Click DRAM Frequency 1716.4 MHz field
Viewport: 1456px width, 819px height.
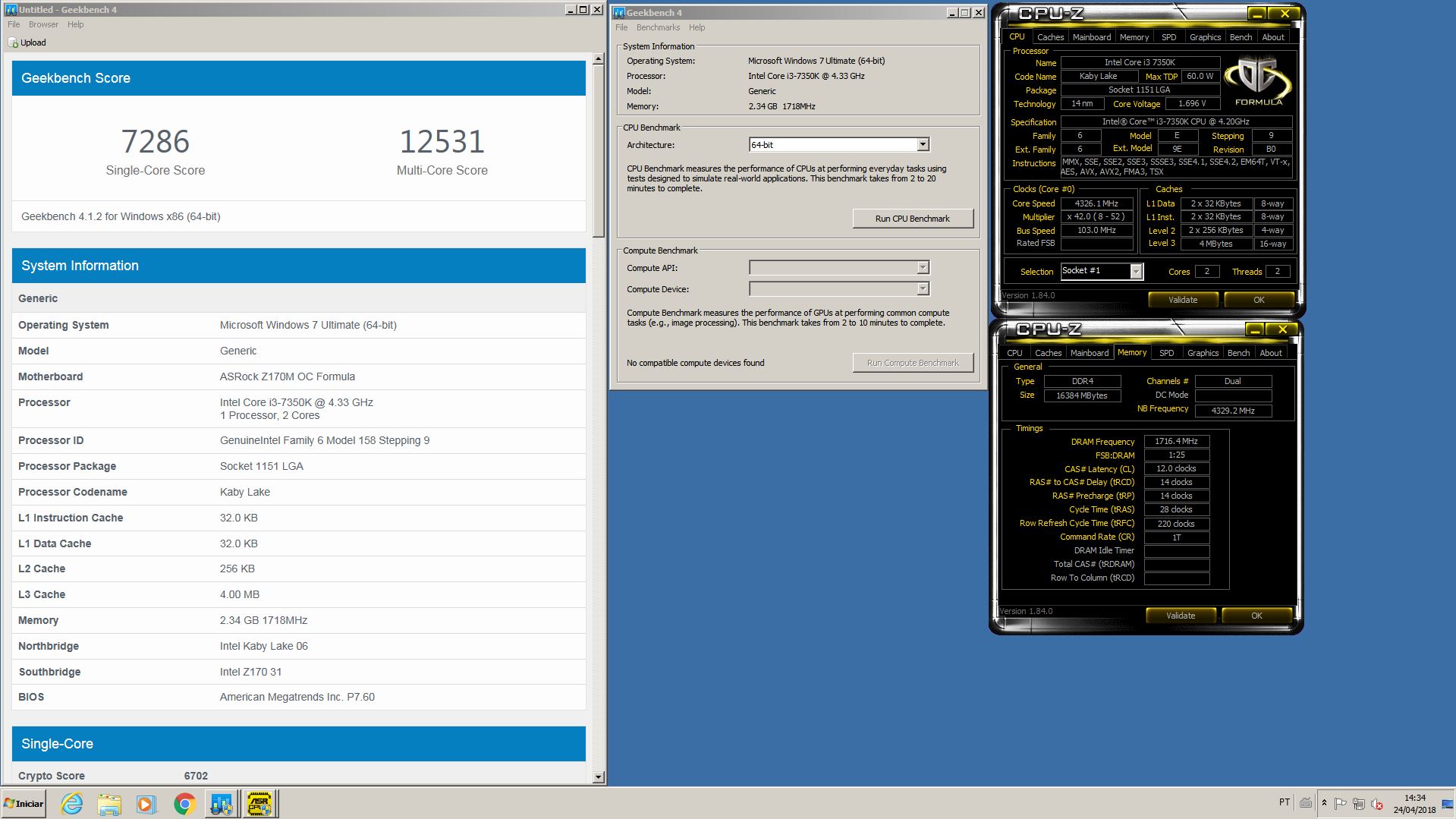1176,441
